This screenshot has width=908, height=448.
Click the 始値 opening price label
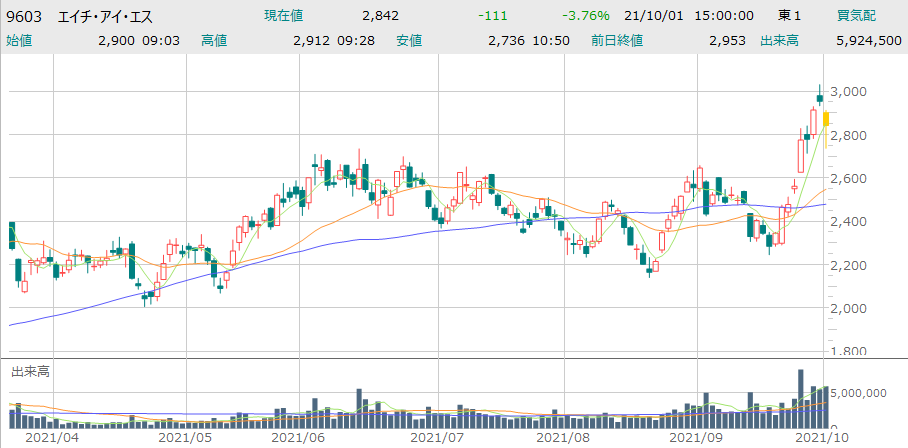(x=20, y=41)
